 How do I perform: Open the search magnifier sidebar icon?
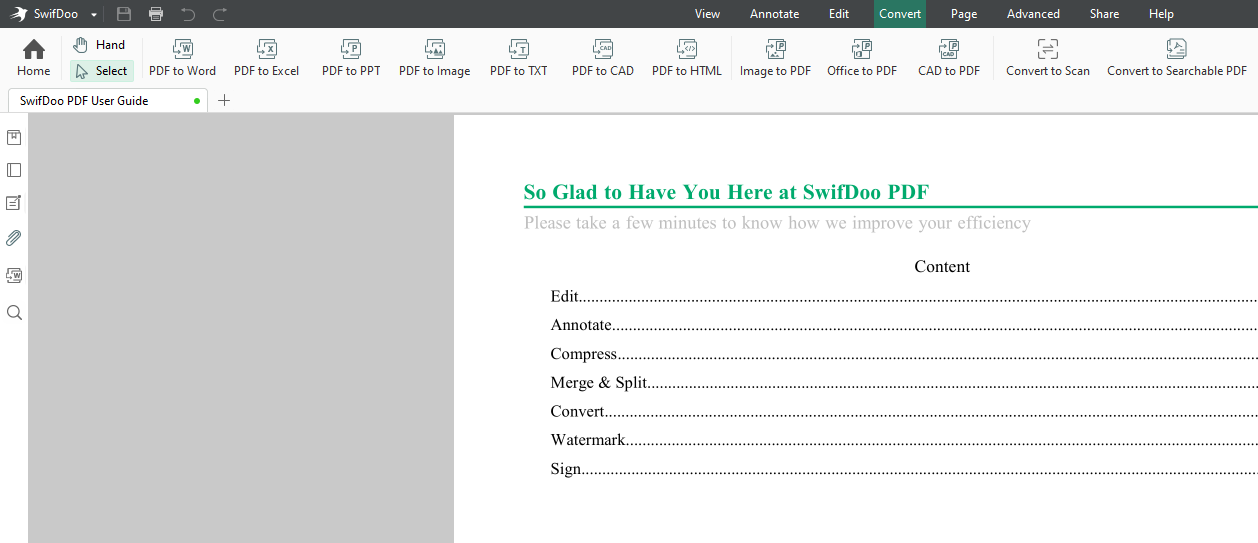14,312
